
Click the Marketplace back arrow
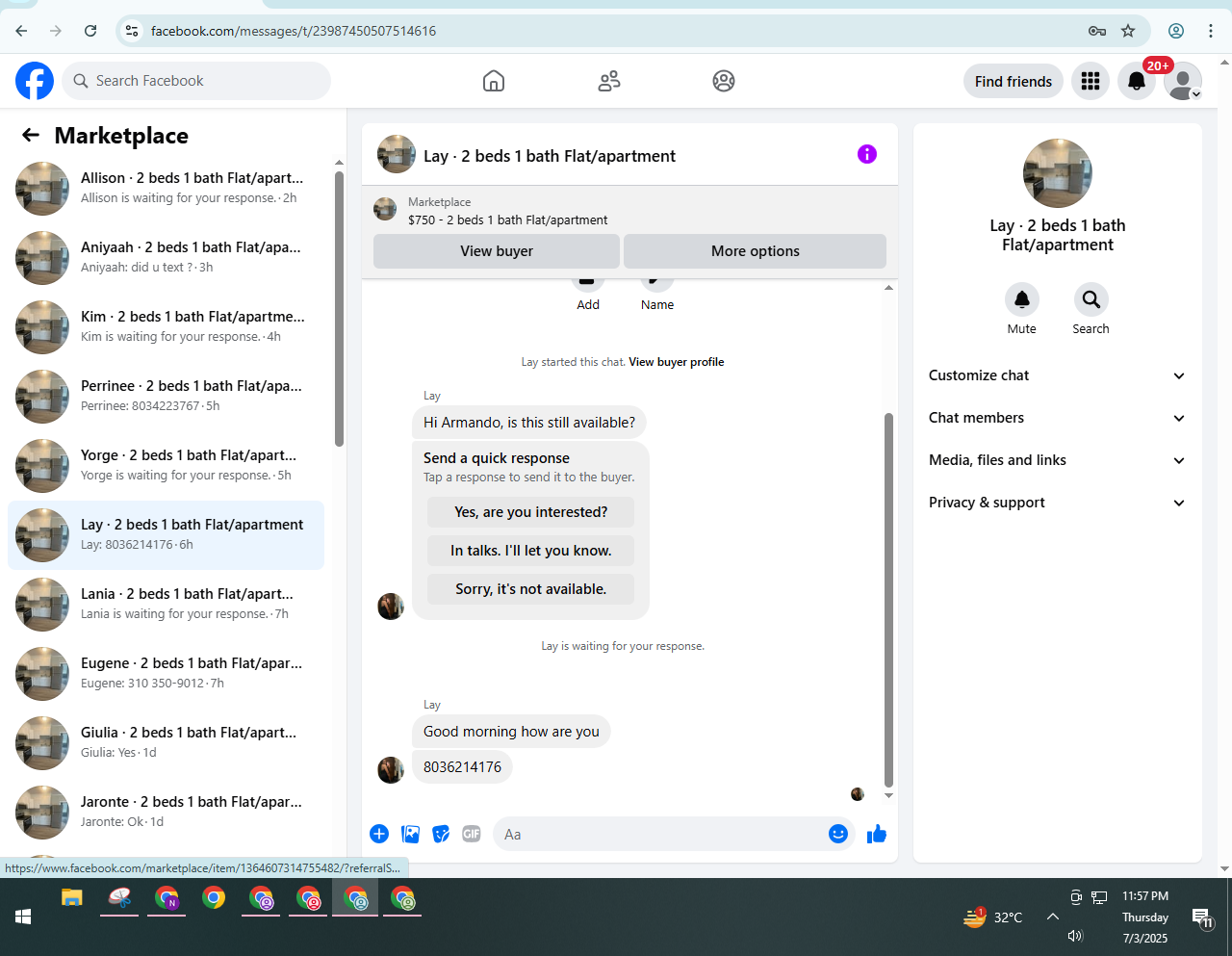(31, 136)
